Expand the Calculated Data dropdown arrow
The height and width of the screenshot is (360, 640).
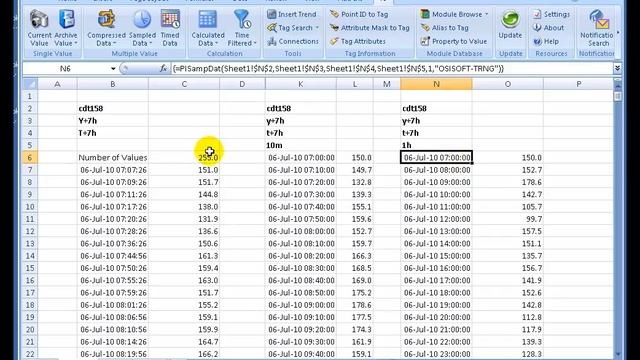pos(216,43)
